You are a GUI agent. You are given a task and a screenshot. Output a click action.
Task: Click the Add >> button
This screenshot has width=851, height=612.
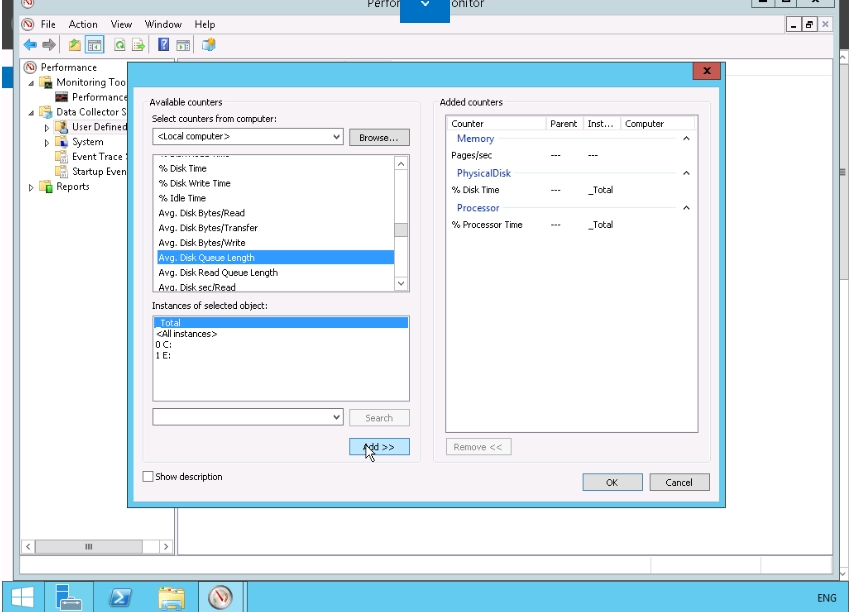(379, 447)
